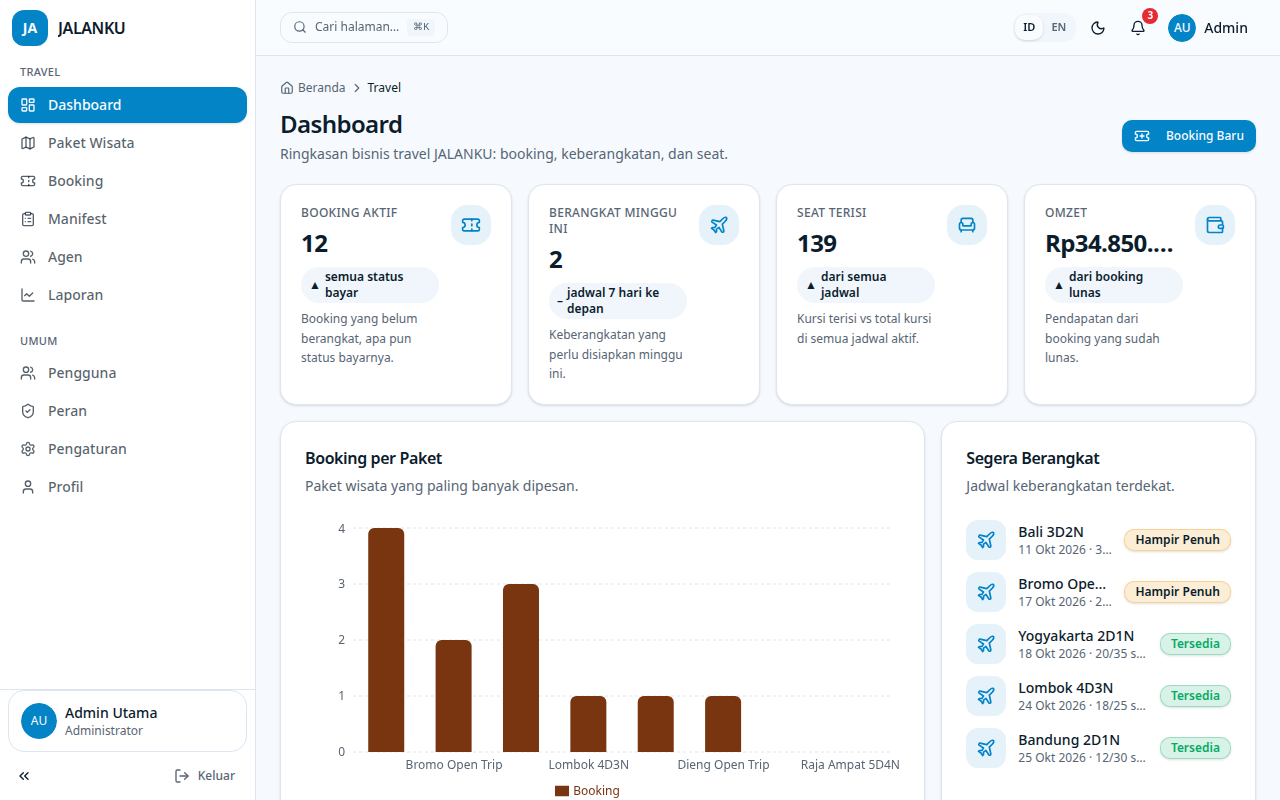Click plane icon beside Bali 3D2N
Viewport: 1280px width, 800px height.
coord(986,540)
